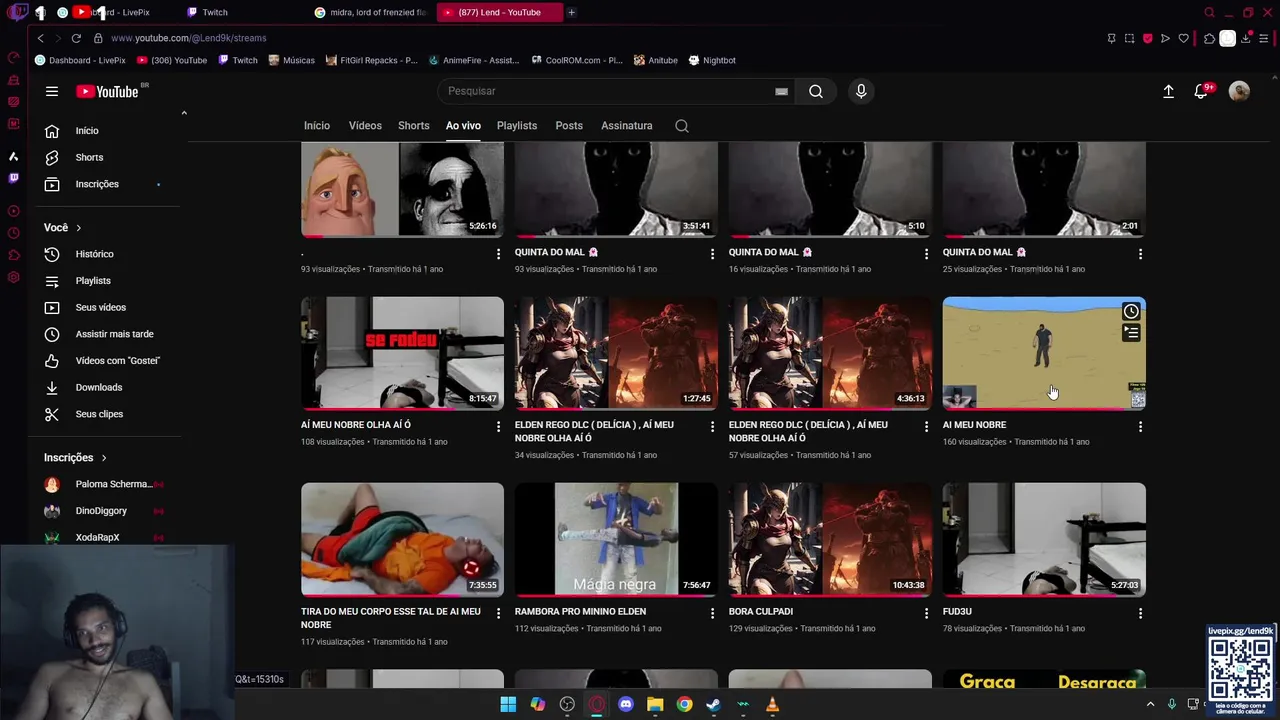This screenshot has height=720, width=1280.
Task: Expand the Inscrições section arrow
Action: (103, 457)
